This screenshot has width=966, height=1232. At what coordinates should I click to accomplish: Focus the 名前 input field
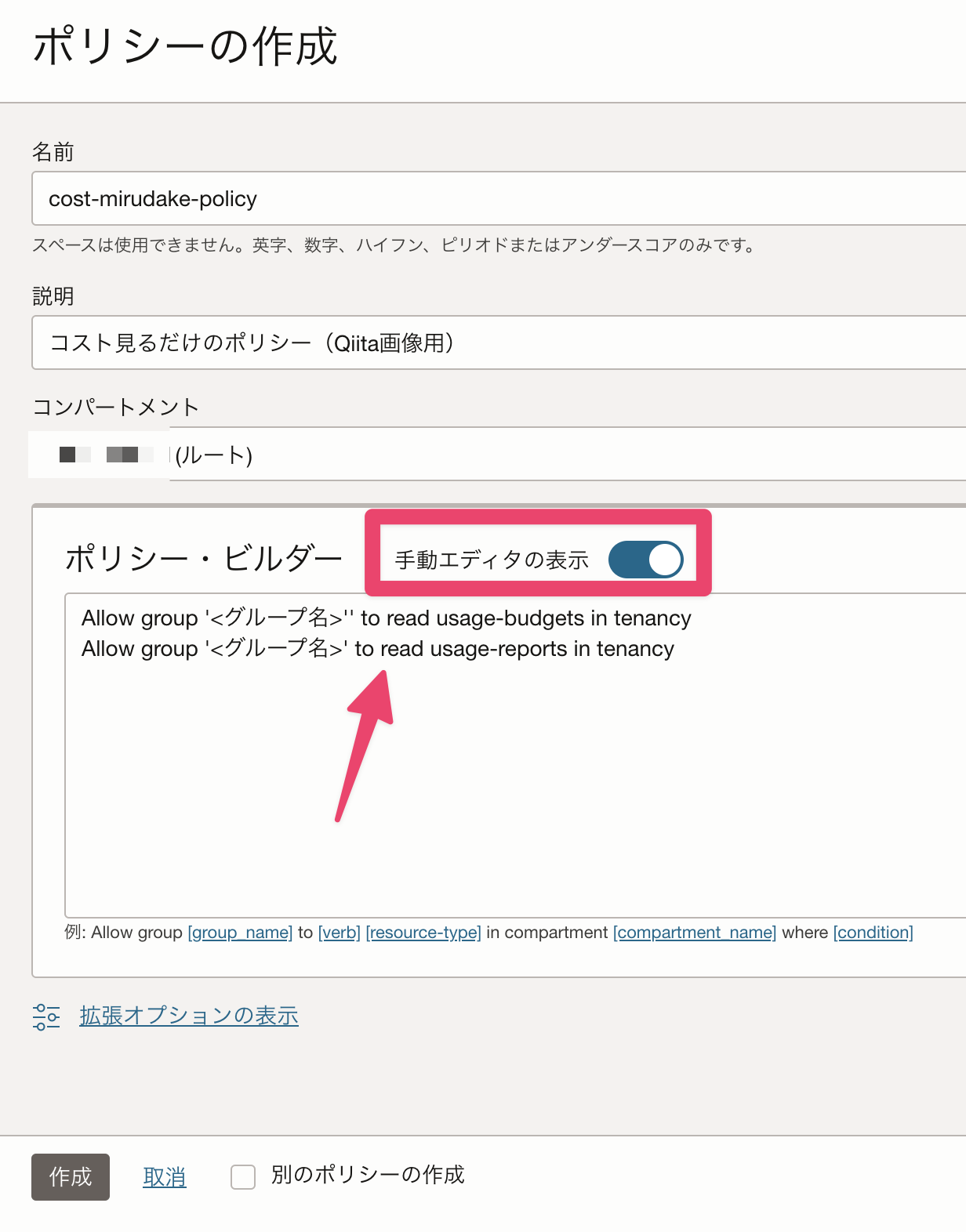(x=499, y=198)
